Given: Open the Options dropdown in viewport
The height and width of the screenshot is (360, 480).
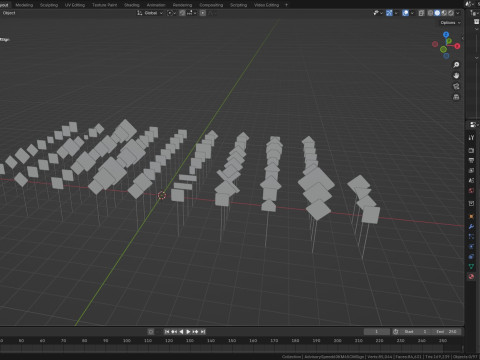Looking at the screenshot, I should (450, 23).
